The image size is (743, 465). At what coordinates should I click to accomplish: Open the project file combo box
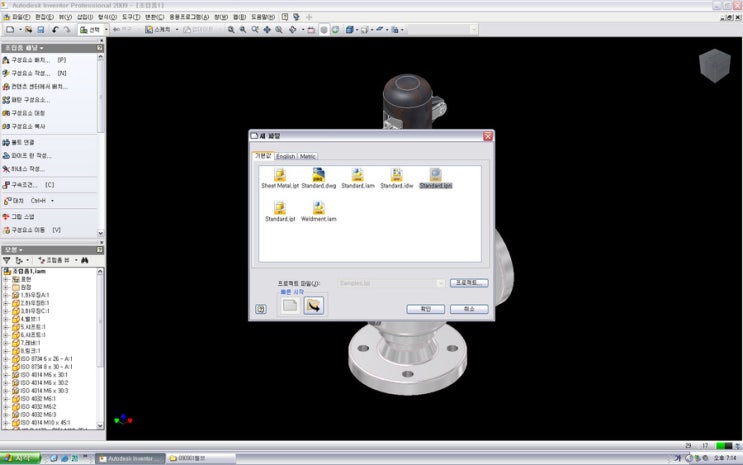tap(391, 283)
